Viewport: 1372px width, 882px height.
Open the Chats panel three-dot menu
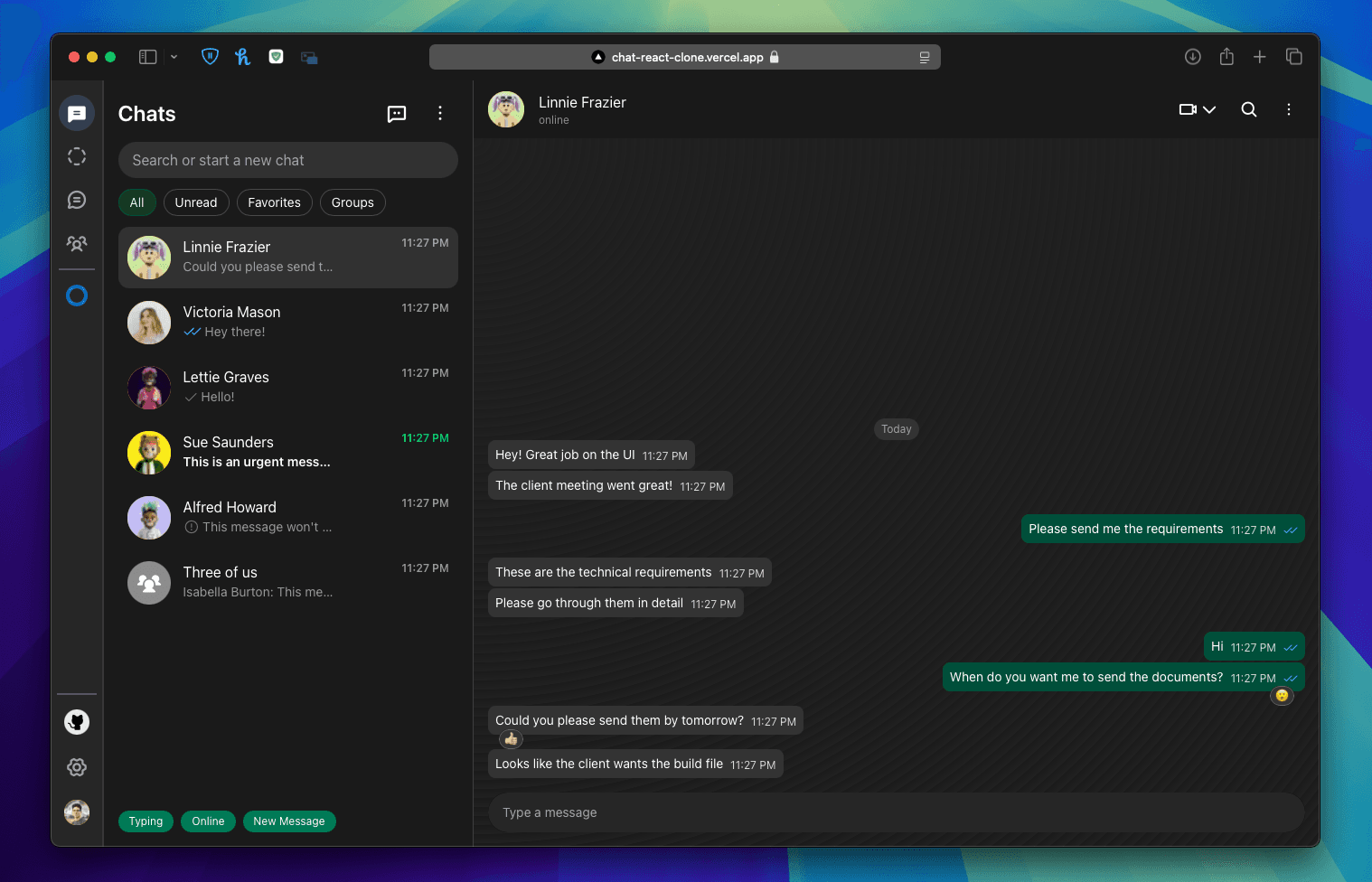point(440,114)
